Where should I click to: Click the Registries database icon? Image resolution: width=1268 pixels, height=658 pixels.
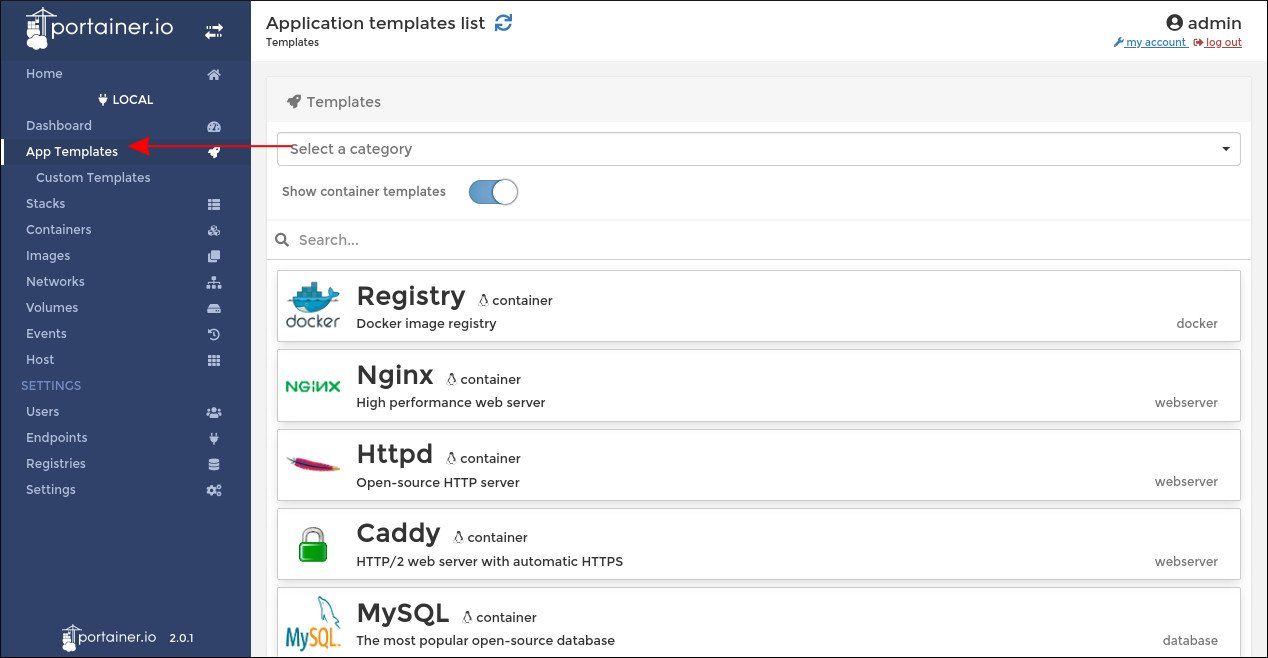pos(214,464)
